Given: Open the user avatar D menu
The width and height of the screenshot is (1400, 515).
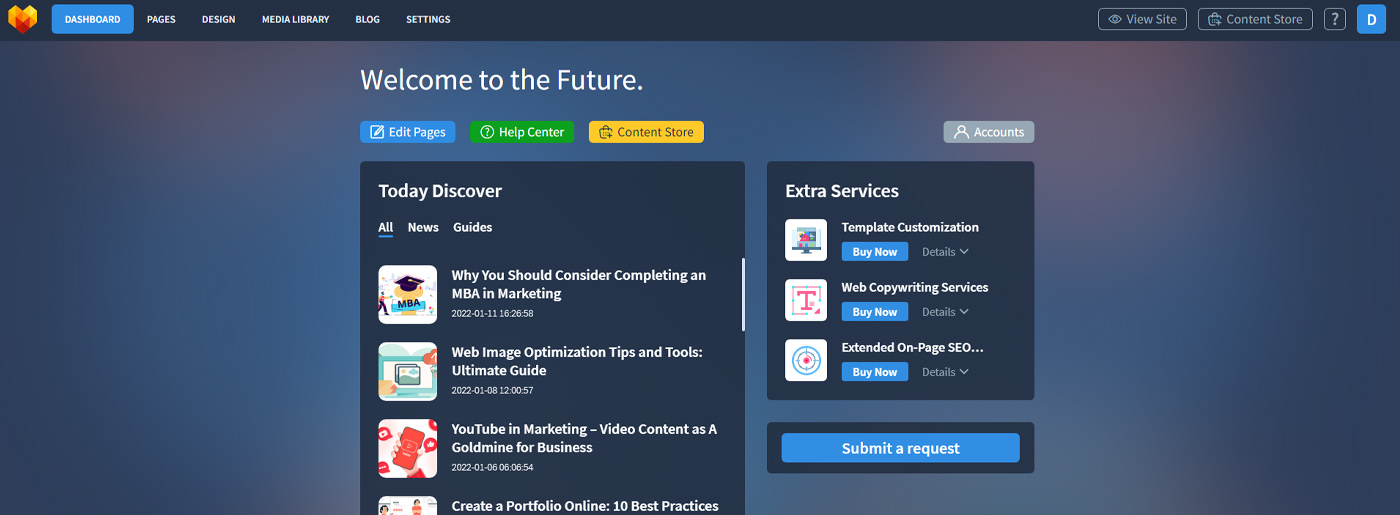Looking at the screenshot, I should 1371,19.
